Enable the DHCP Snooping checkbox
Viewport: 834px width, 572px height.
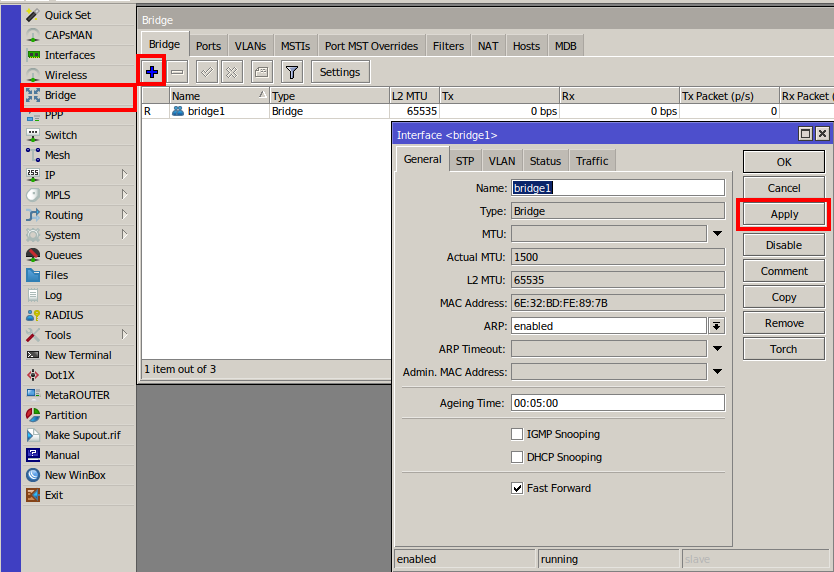point(517,457)
